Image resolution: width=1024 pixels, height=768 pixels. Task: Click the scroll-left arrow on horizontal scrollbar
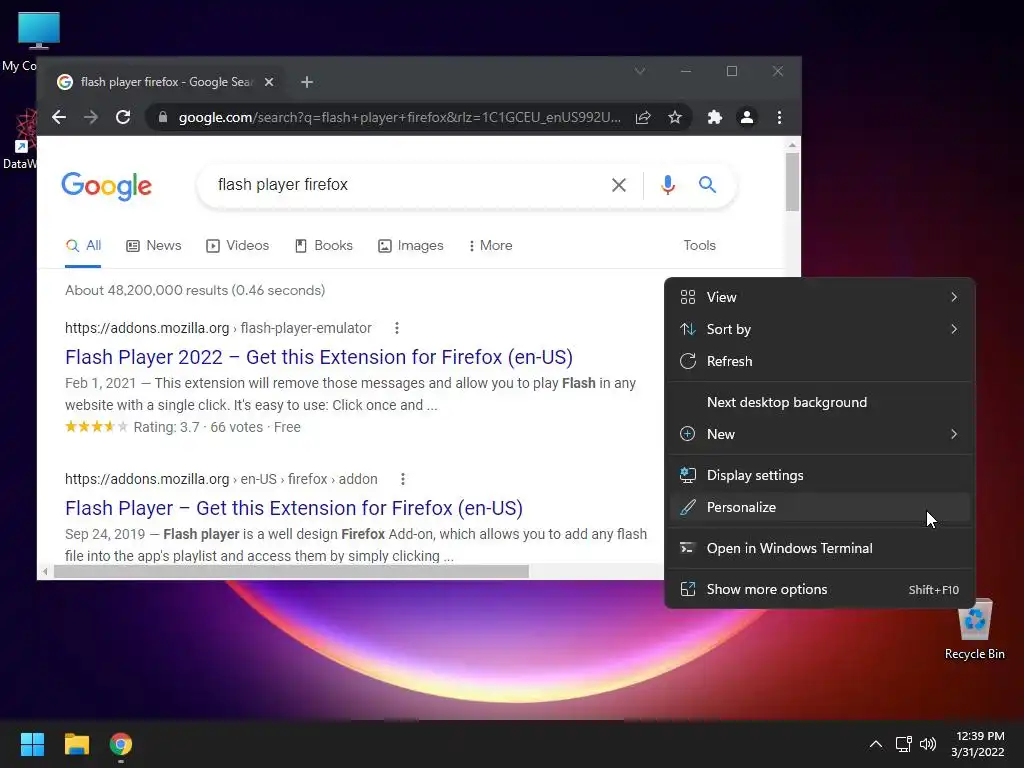[x=44, y=572]
